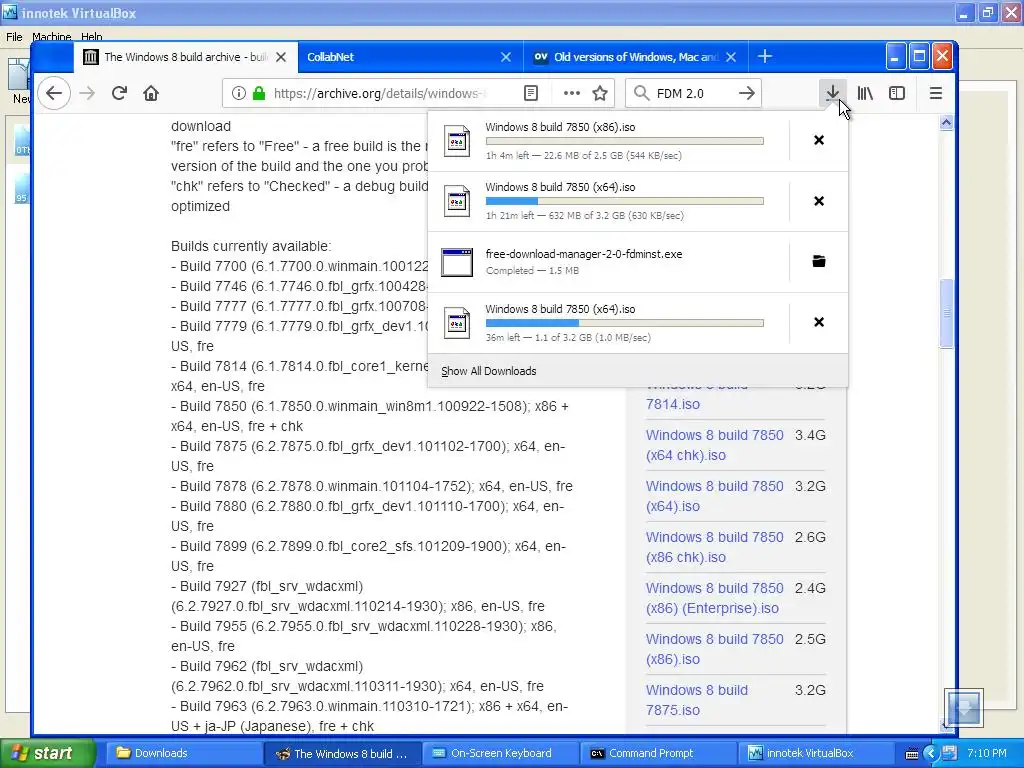Submit the FDM 2.0 search arrow

[746, 93]
